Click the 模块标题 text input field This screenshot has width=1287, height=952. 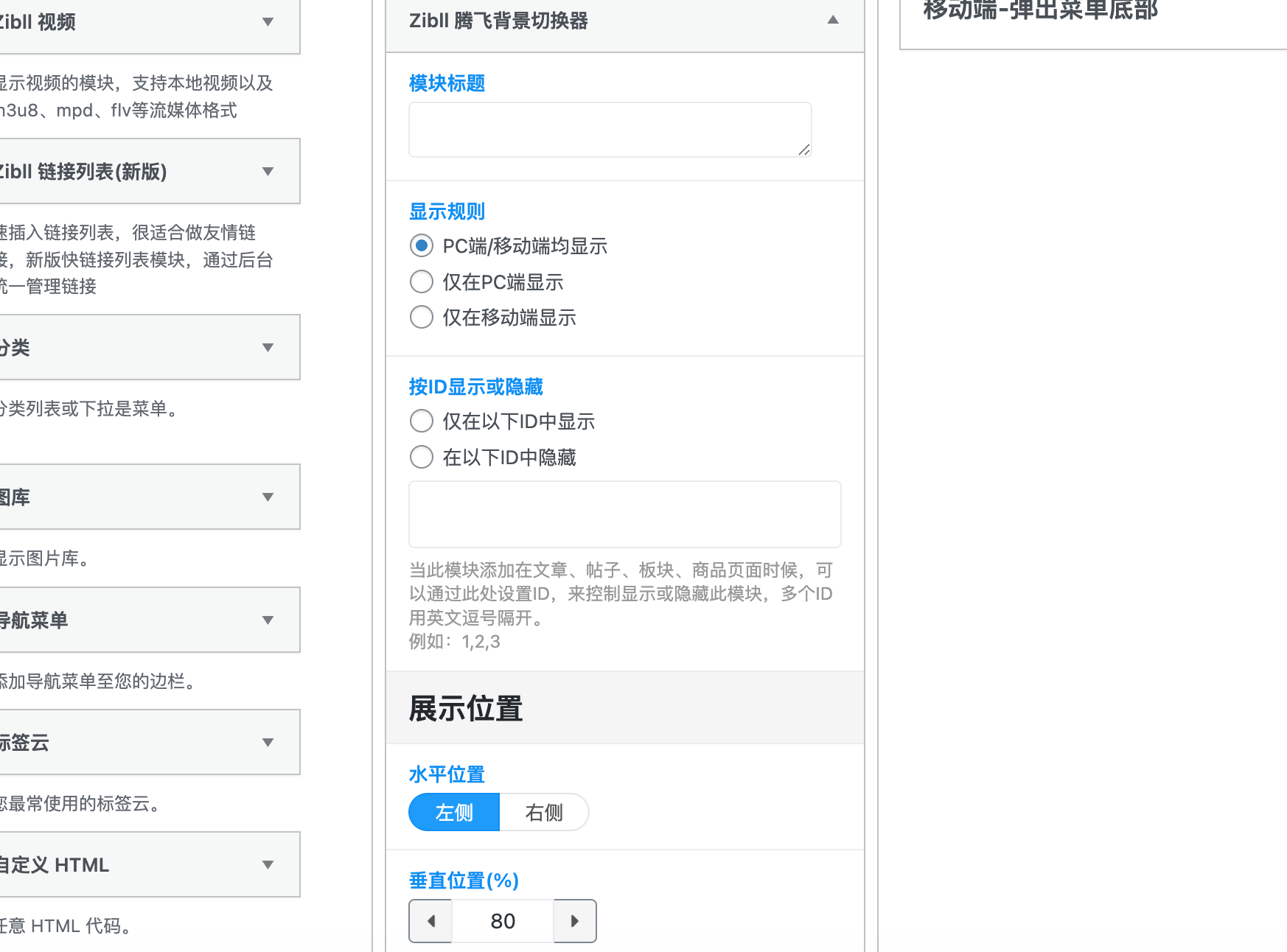click(609, 129)
